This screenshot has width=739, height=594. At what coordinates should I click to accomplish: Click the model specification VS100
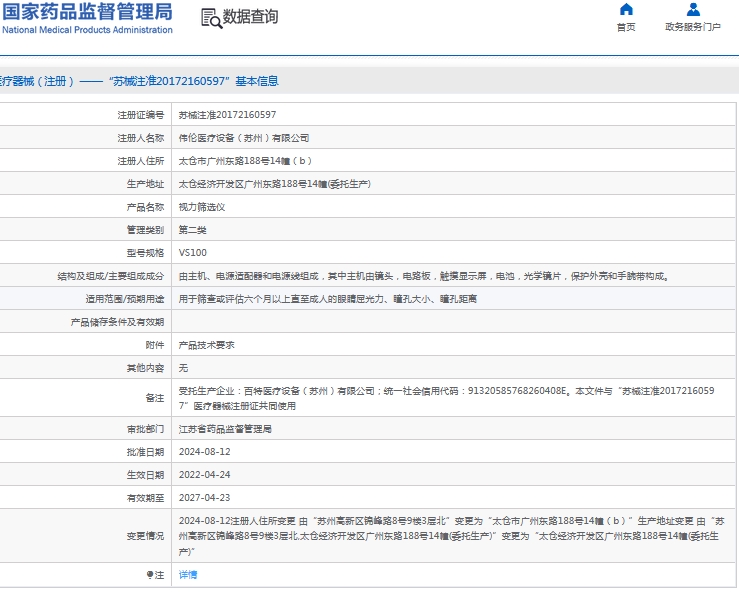(193, 253)
